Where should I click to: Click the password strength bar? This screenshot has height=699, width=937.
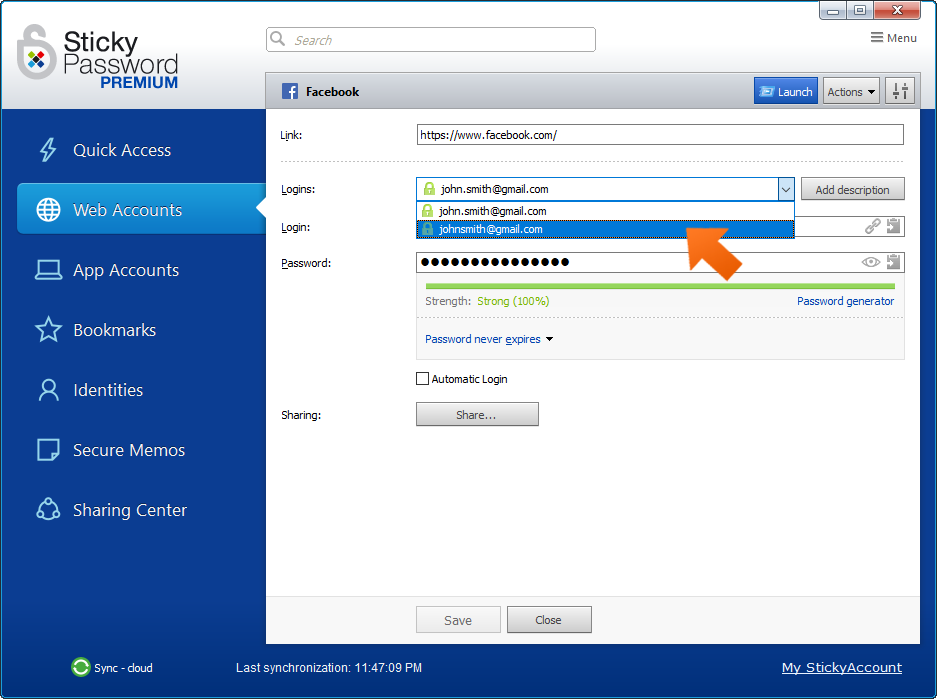(x=660, y=286)
